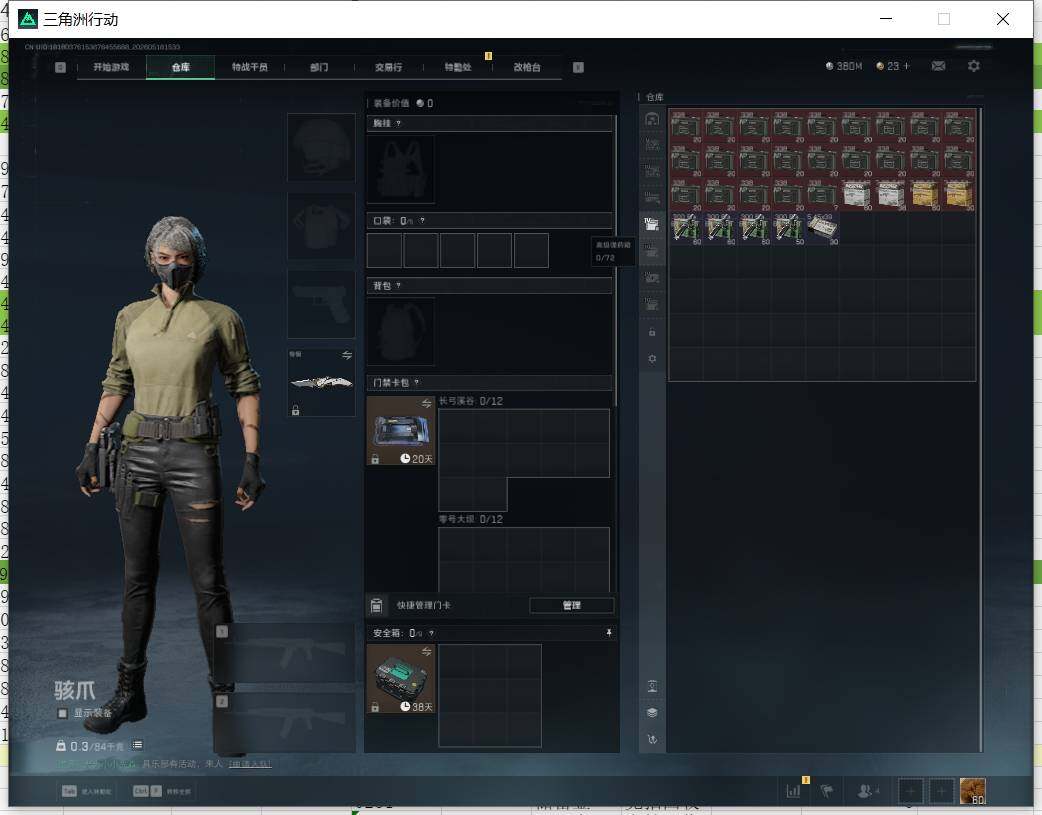Open the statistics bar chart icon
1042x815 pixels.
pos(793,791)
